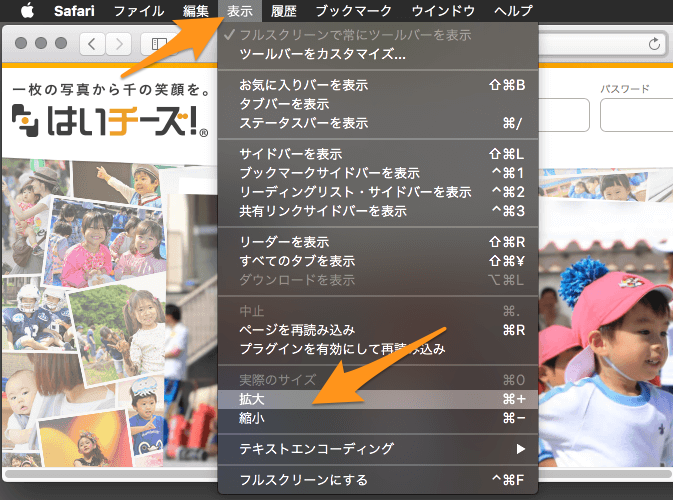Screen dimensions: 673x500
Task: Close the open 表示 menu
Action: click(240, 10)
